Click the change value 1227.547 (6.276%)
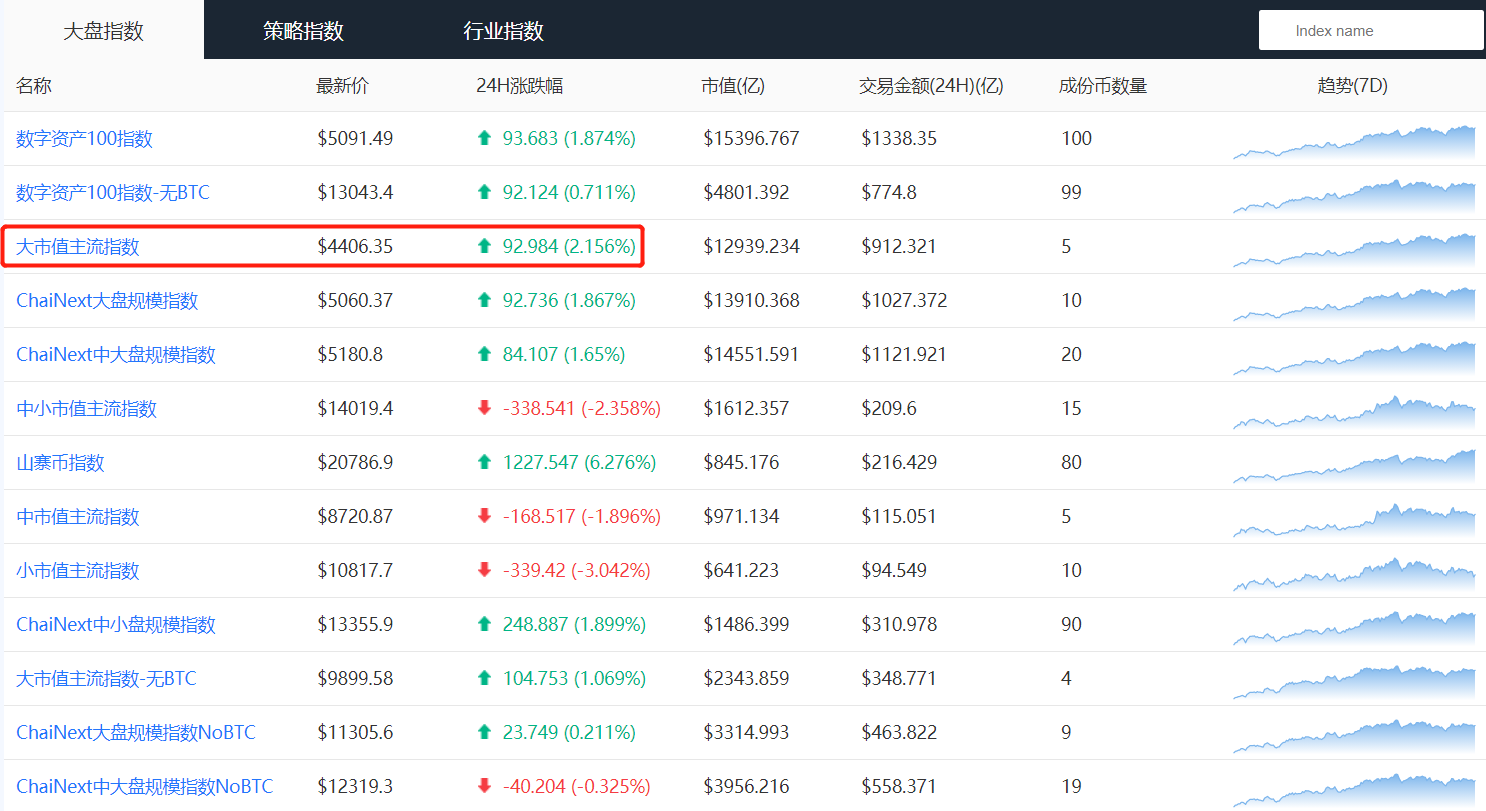 (x=579, y=463)
